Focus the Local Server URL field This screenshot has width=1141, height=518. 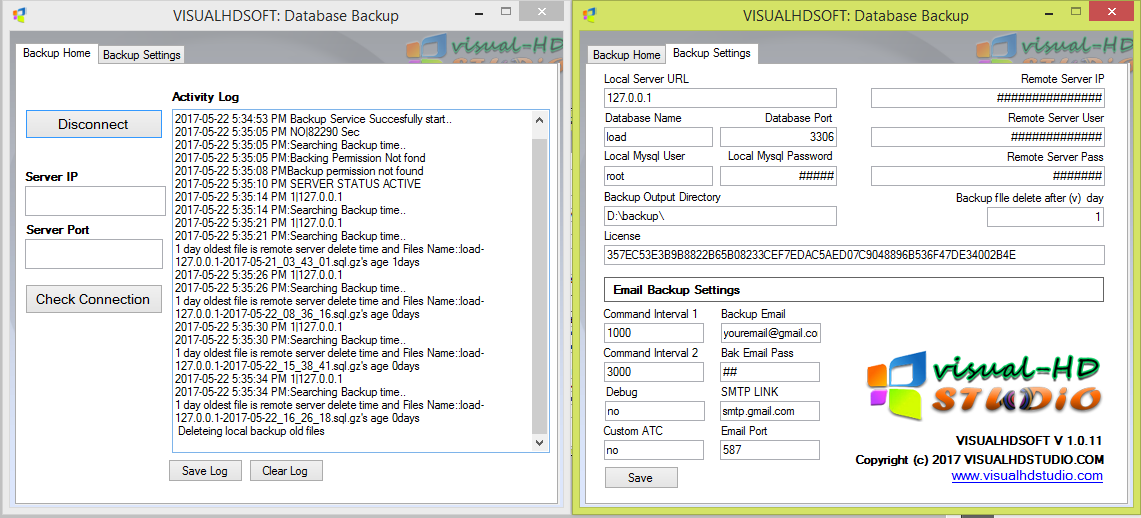coord(720,97)
